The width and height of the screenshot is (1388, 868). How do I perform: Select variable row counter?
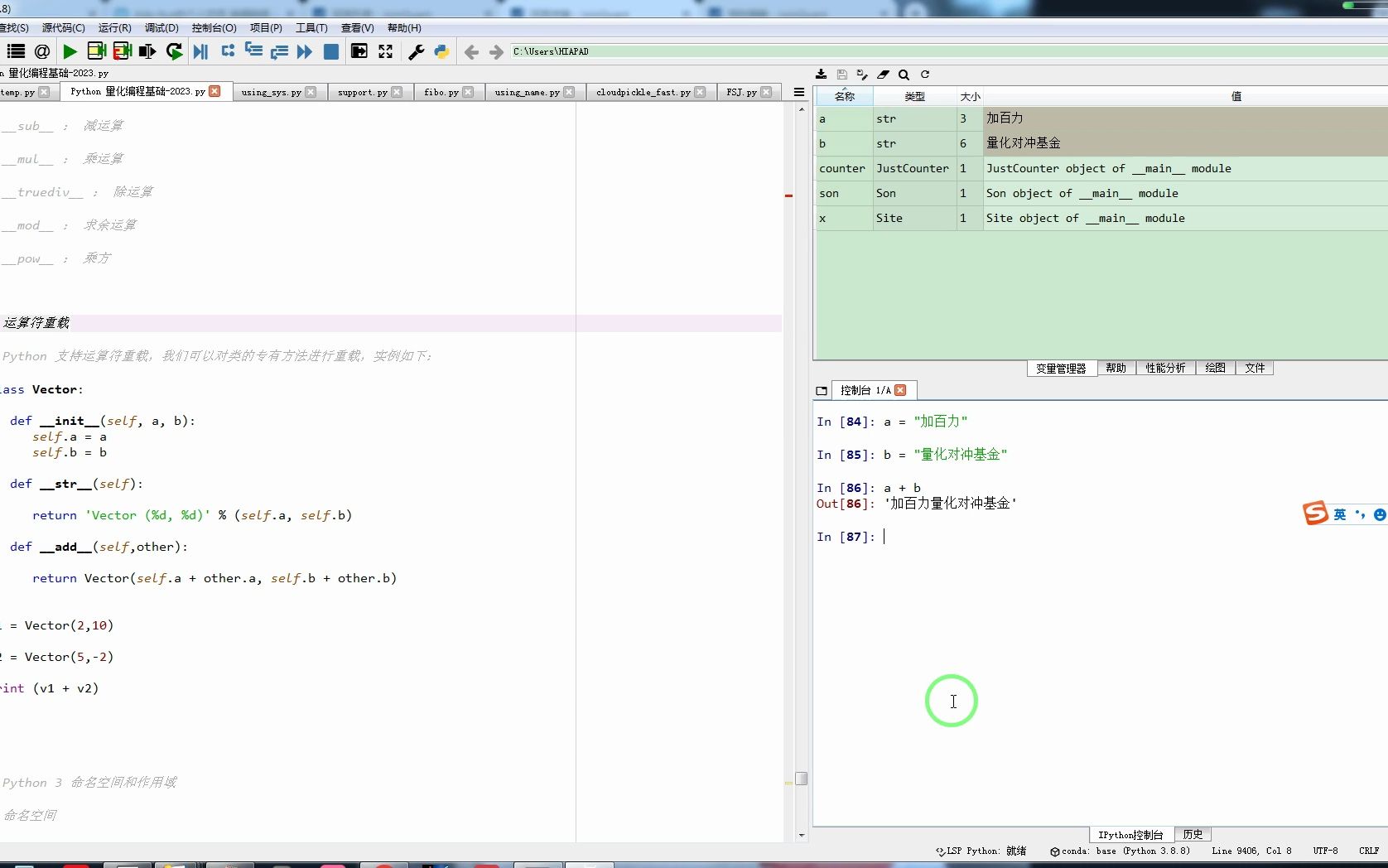click(1101, 169)
